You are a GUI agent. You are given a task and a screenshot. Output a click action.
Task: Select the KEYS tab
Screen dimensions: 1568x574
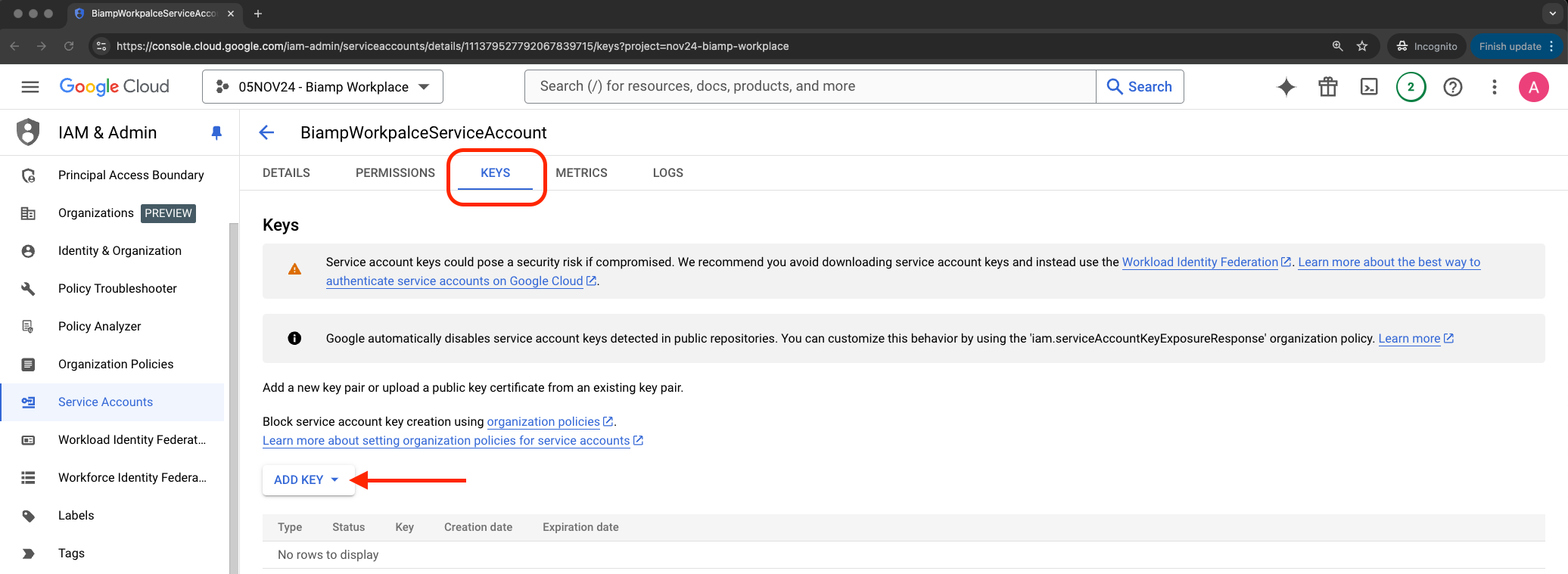pyautogui.click(x=496, y=173)
